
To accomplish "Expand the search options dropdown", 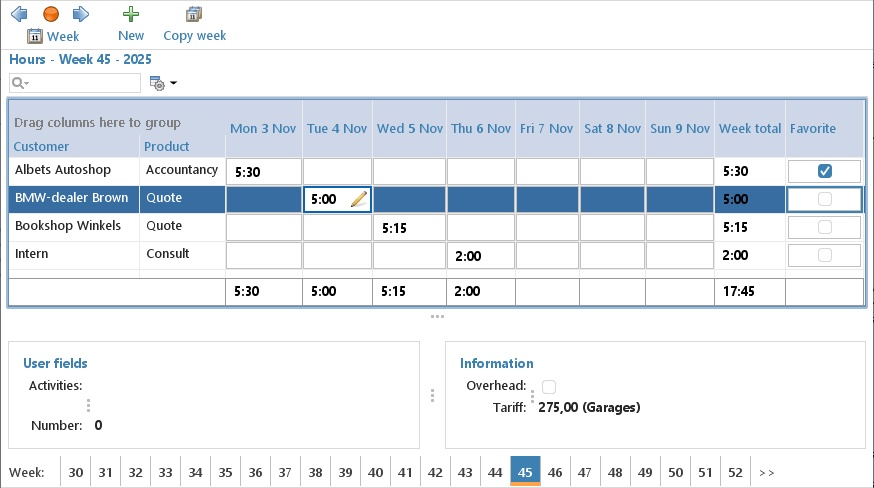I will (27, 83).
